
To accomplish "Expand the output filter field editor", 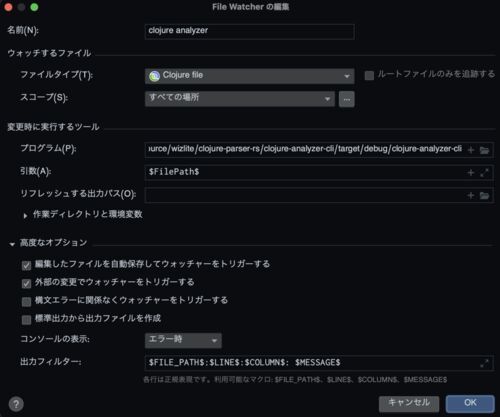I will pos(484,363).
